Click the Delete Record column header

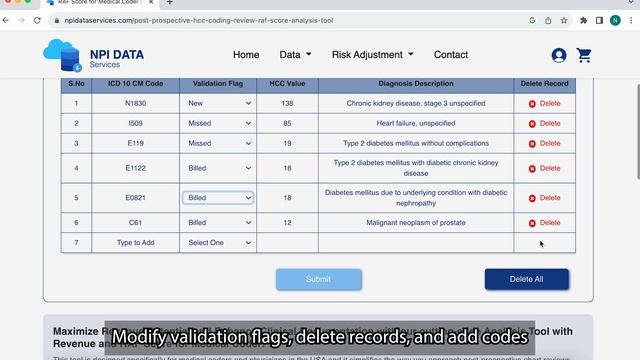[544, 84]
